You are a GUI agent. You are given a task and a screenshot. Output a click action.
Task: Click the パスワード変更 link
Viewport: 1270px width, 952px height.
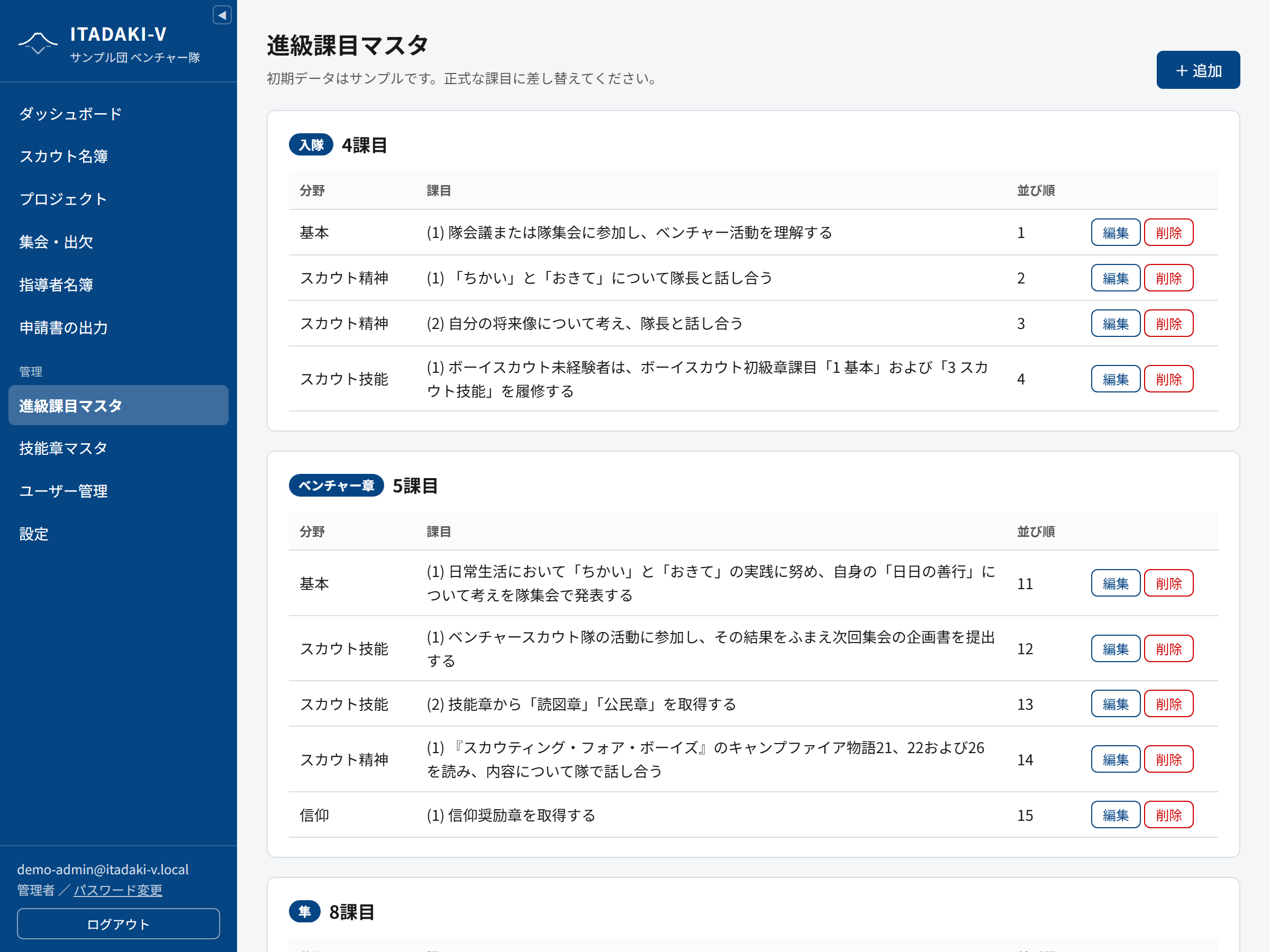pos(117,890)
